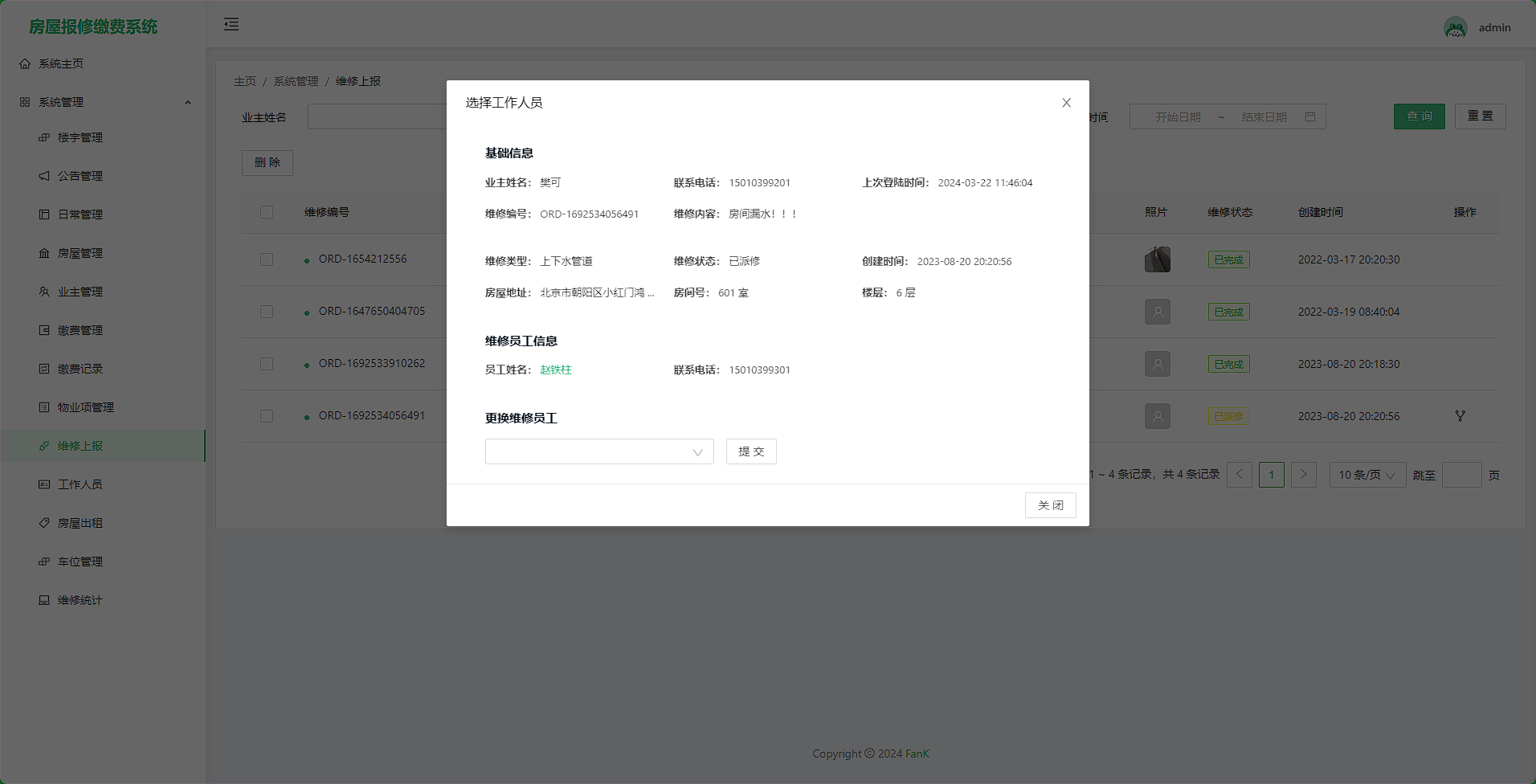Go to next page arrow
Screen dimensions: 1536x784
1304,475
